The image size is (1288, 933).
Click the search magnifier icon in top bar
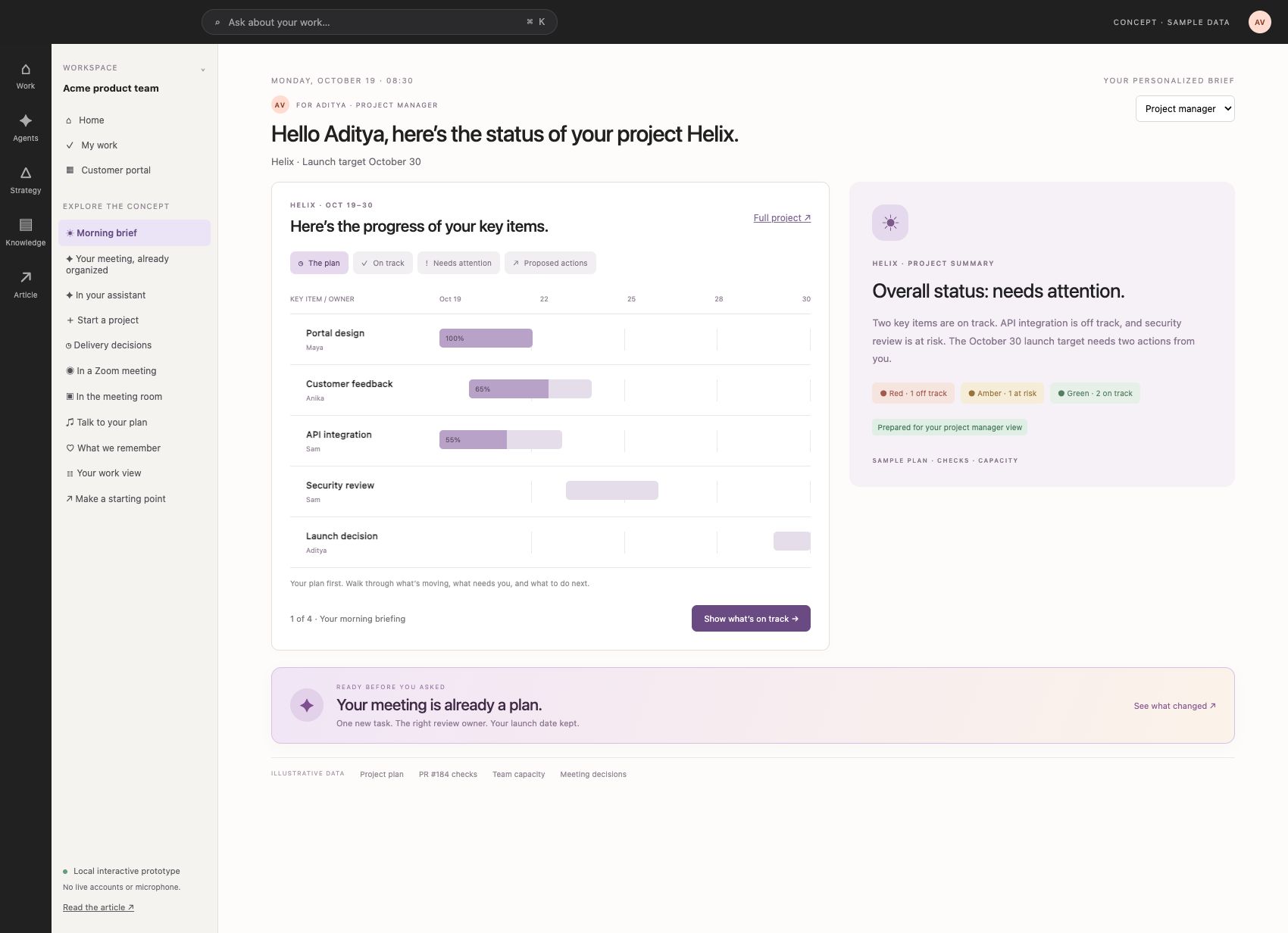217,22
